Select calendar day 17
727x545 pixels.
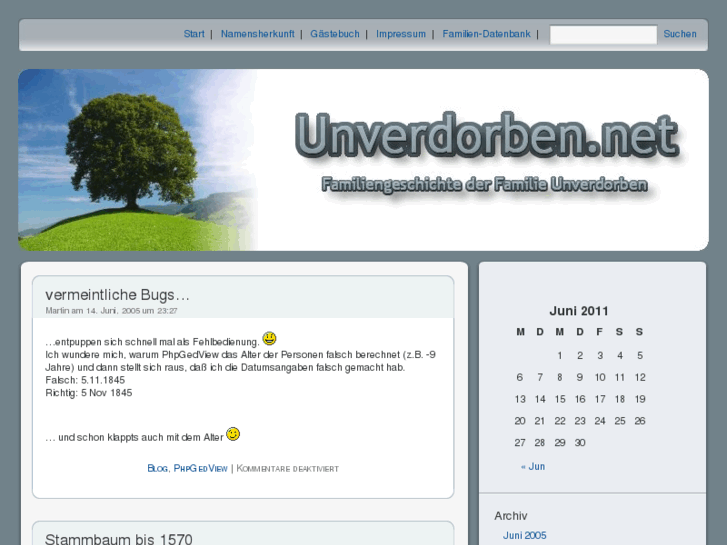pyautogui.click(x=600, y=399)
